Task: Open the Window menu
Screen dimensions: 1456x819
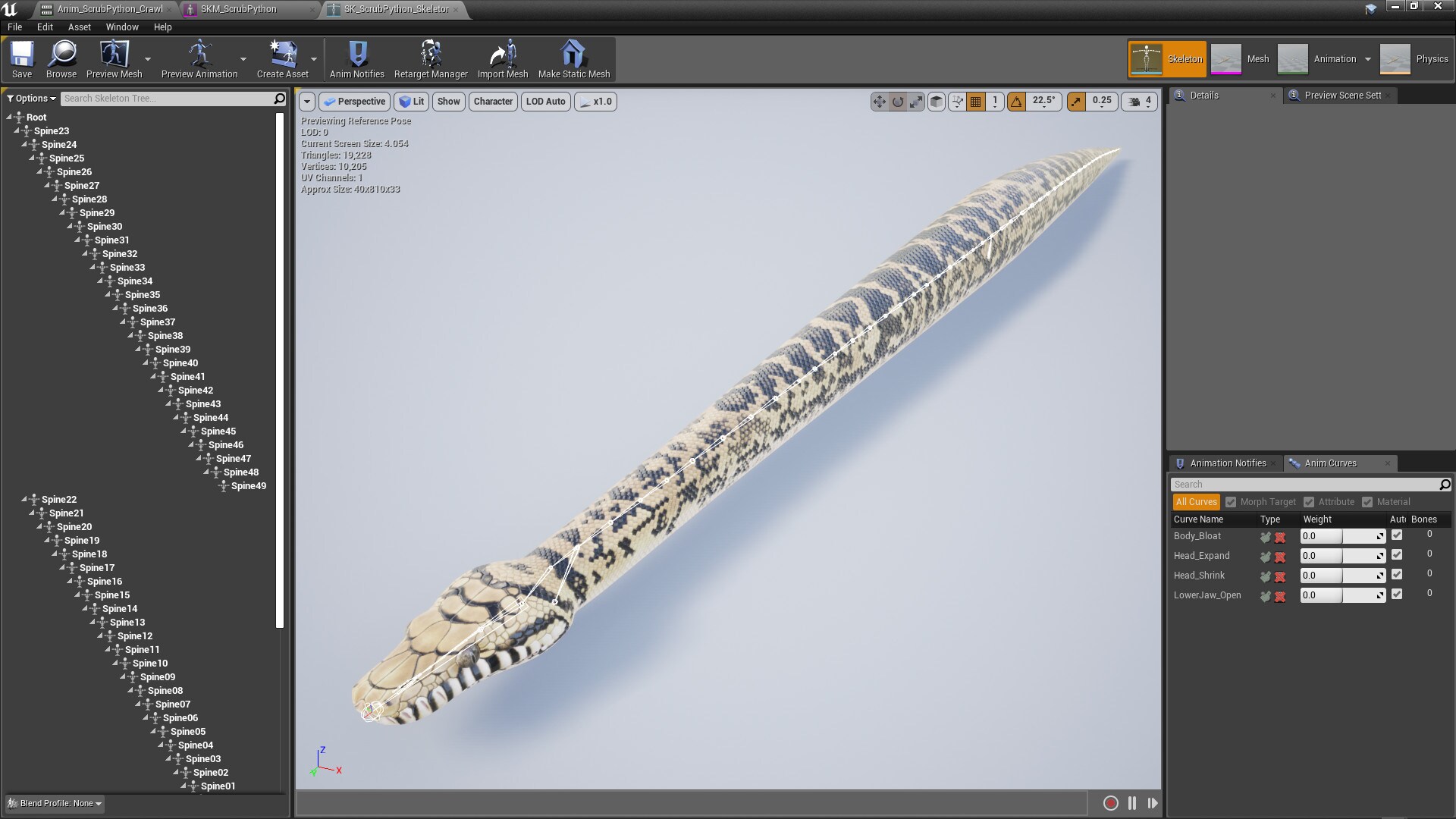Action: coord(121,27)
